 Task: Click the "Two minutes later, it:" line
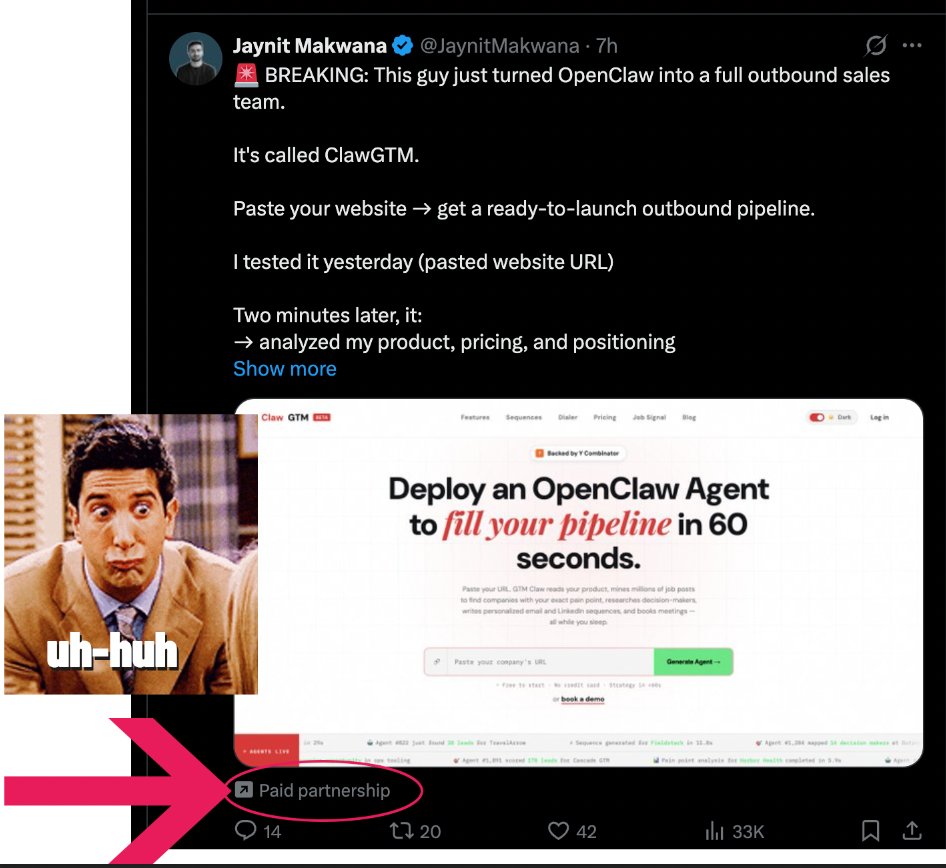click(328, 315)
